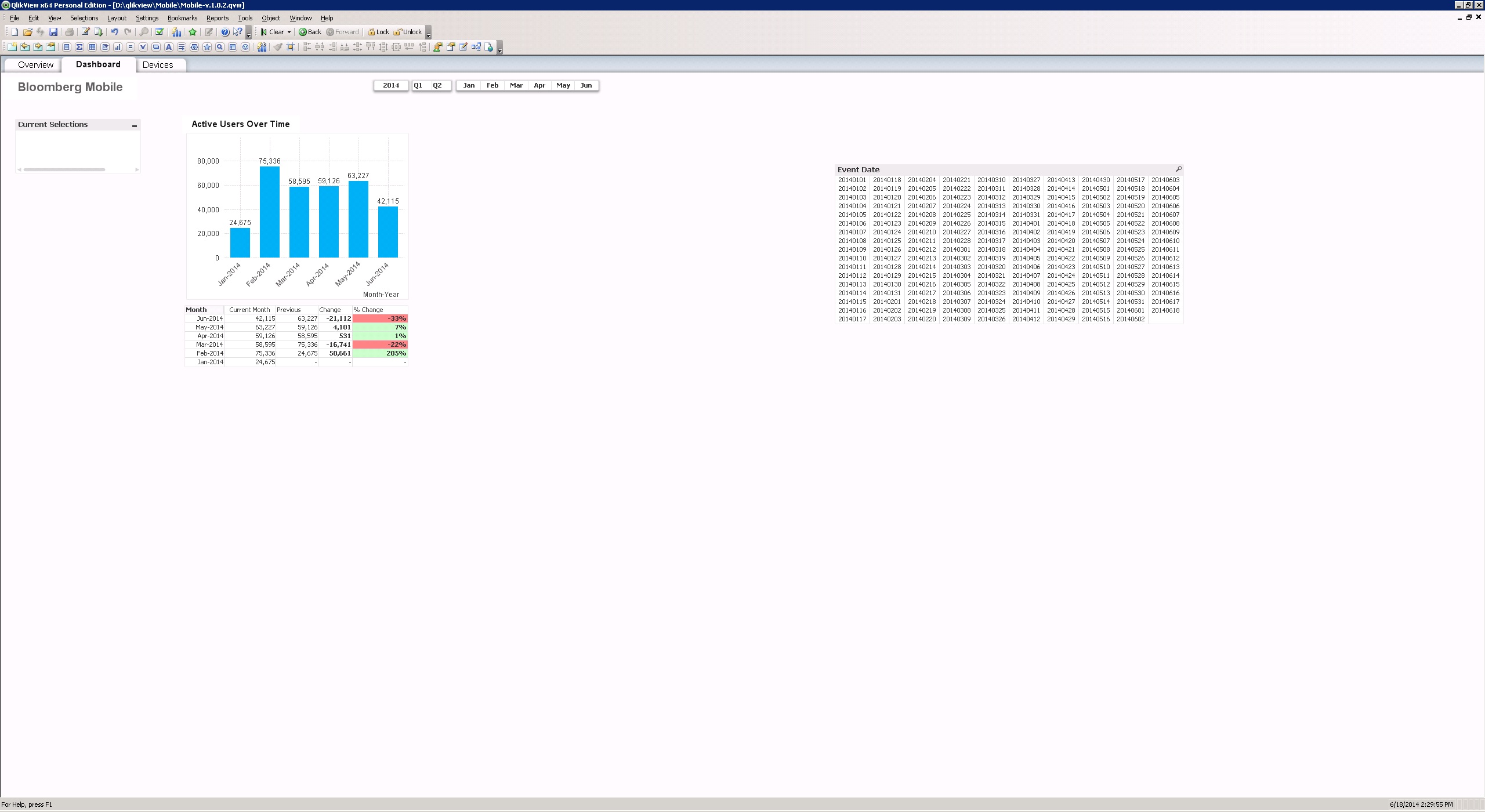
Task: Create a table box icon
Action: click(x=92, y=47)
